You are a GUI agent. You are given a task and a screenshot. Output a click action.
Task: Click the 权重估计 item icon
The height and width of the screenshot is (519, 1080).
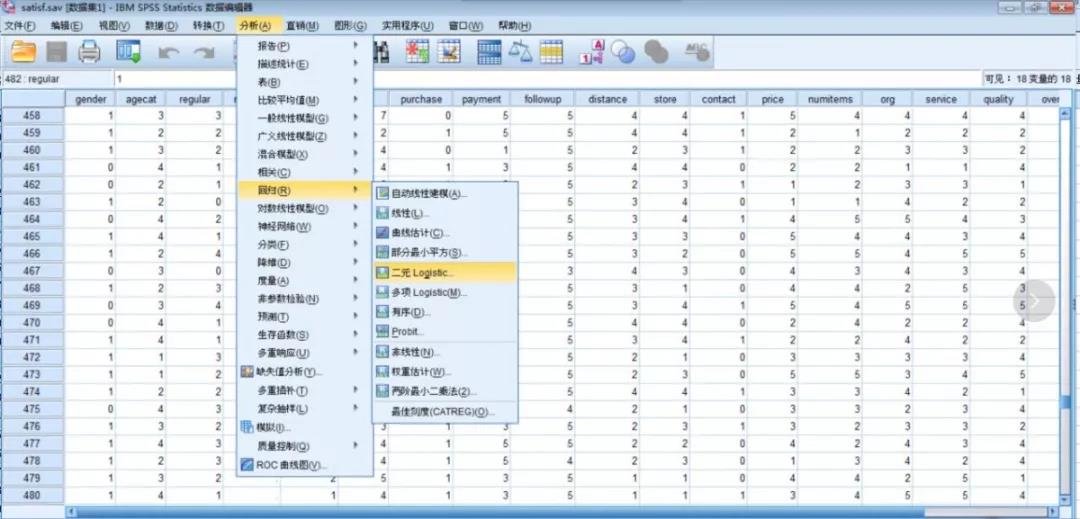pos(383,372)
